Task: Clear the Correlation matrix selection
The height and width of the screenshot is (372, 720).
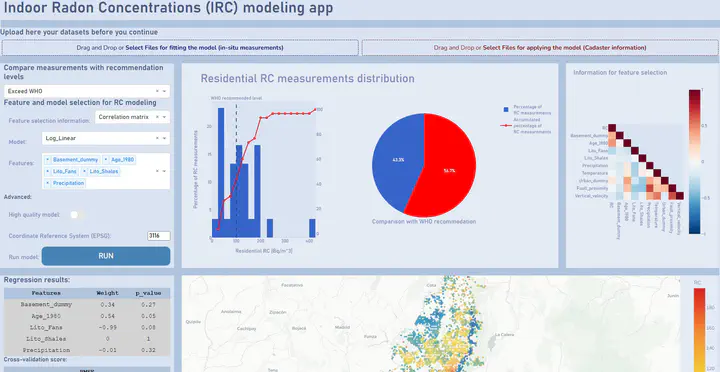Action: coord(157,117)
